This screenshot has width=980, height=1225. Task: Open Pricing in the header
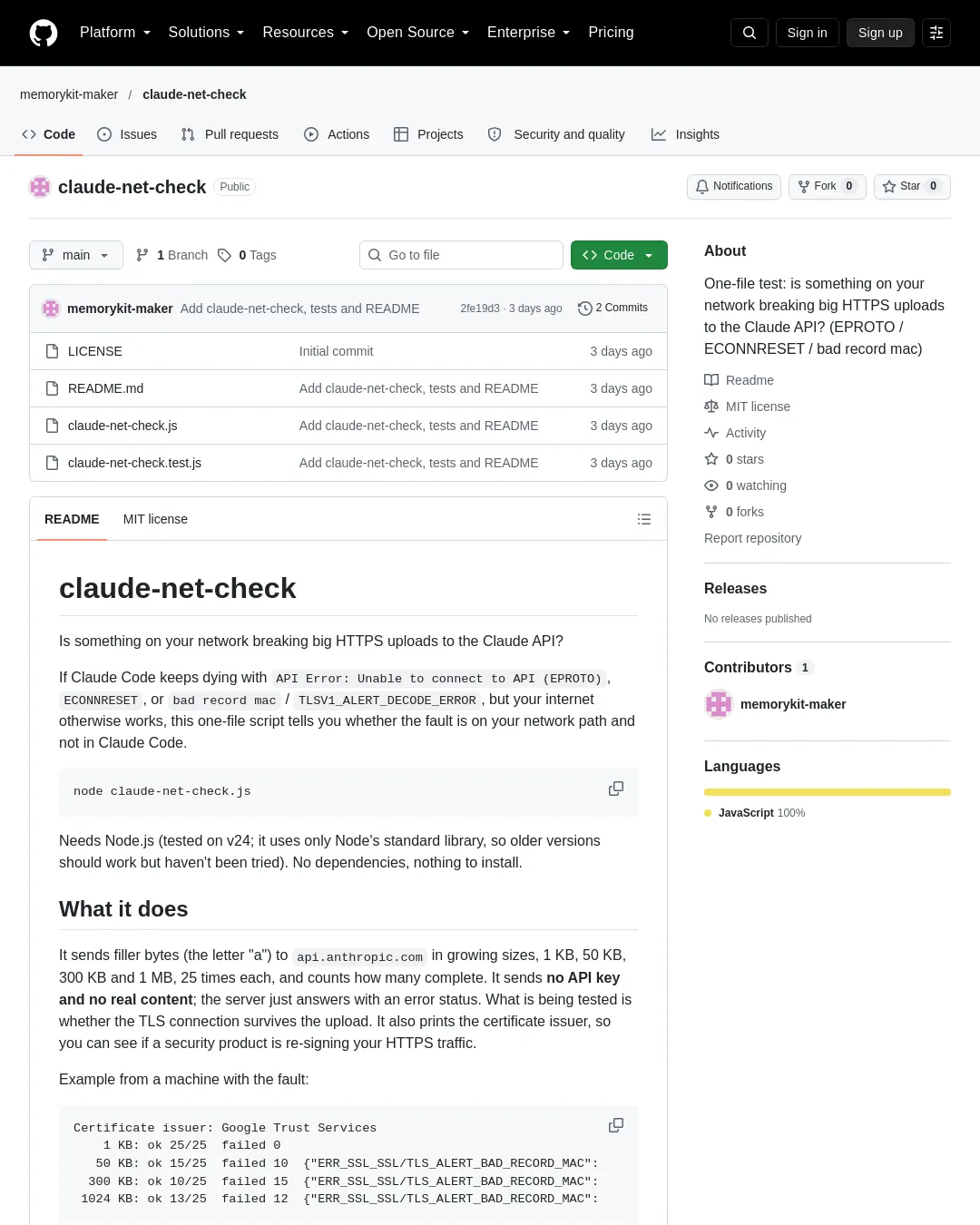pos(611,33)
